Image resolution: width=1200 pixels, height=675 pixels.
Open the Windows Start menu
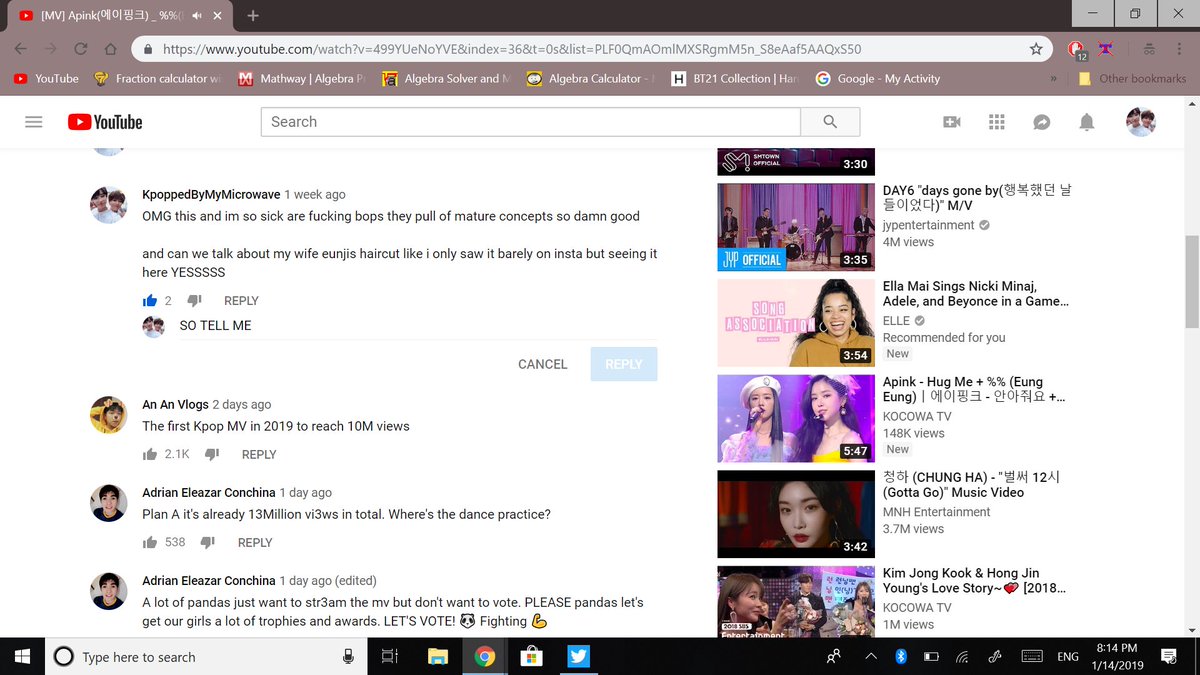tap(22, 657)
